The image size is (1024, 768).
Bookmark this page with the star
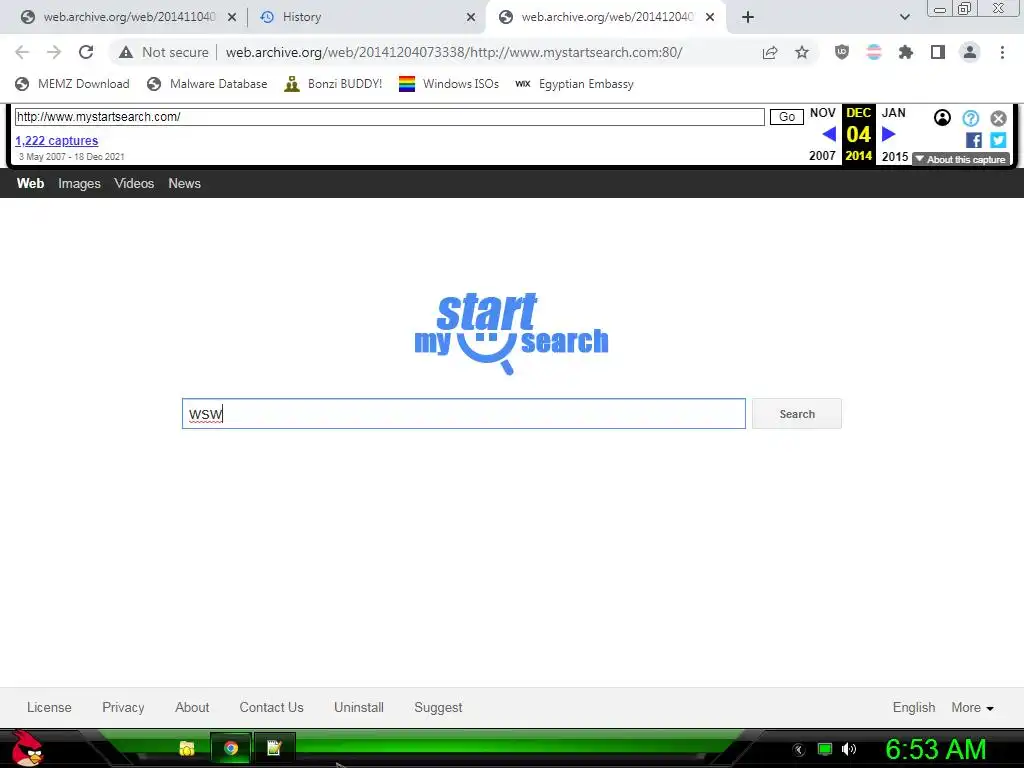(802, 52)
